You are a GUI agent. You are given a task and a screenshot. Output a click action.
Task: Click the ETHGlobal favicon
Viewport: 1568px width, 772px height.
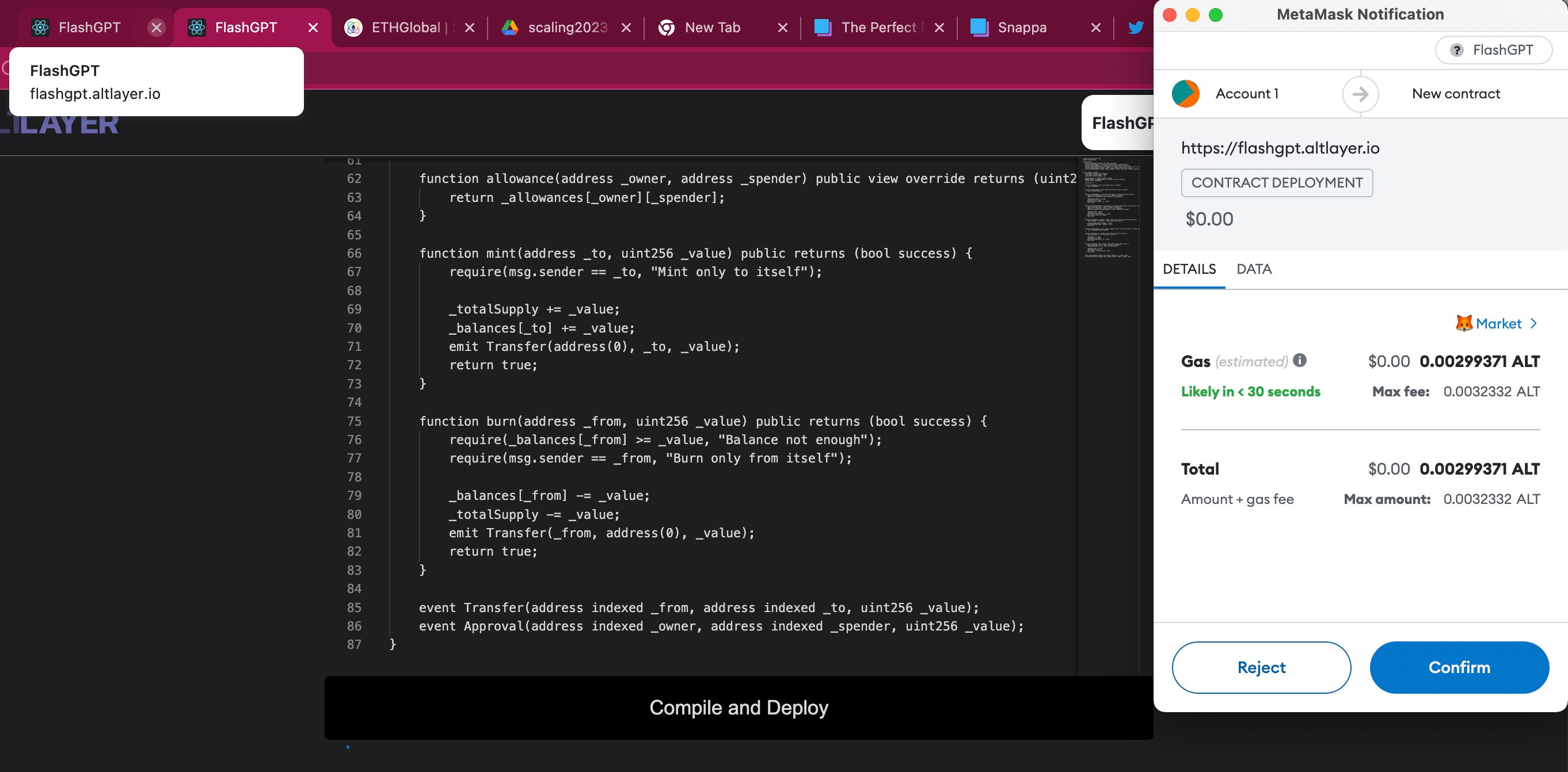coord(353,28)
